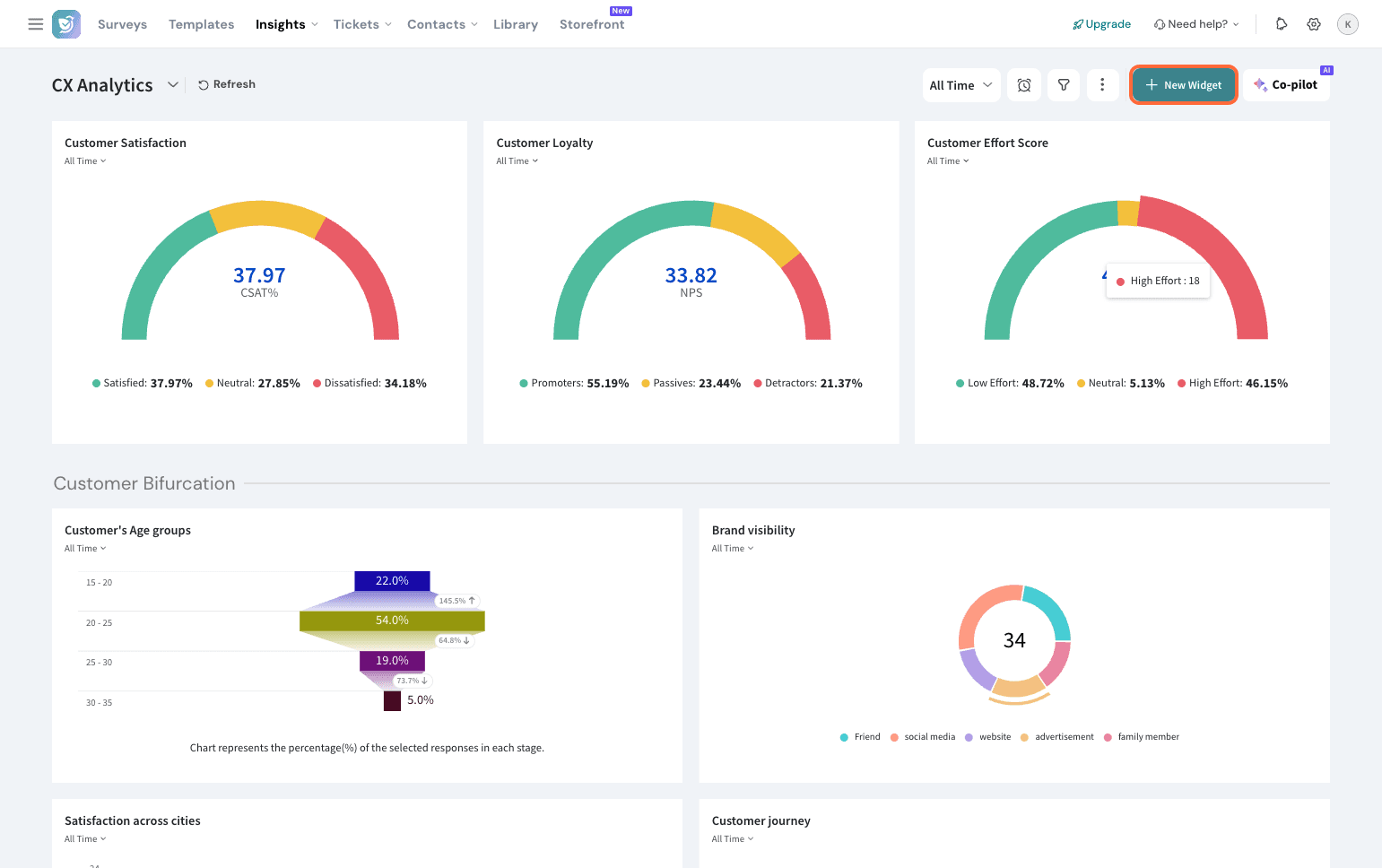This screenshot has width=1382, height=868.
Task: Open the settings gear icon
Action: pyautogui.click(x=1314, y=24)
